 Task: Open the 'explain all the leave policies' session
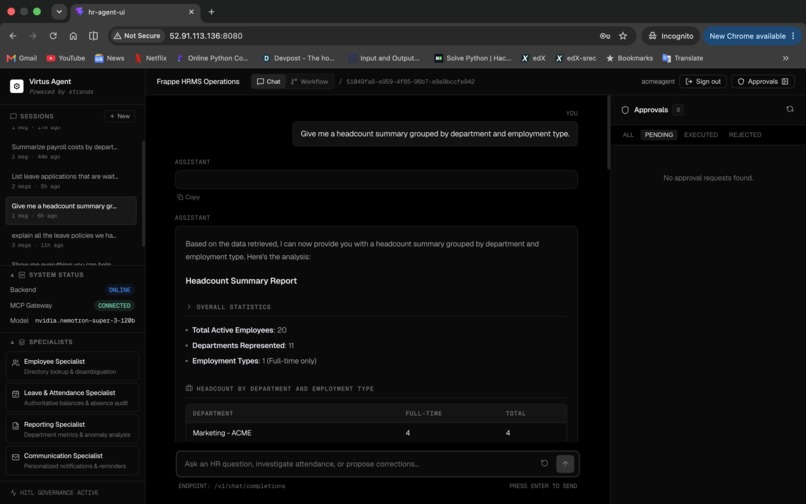point(71,240)
